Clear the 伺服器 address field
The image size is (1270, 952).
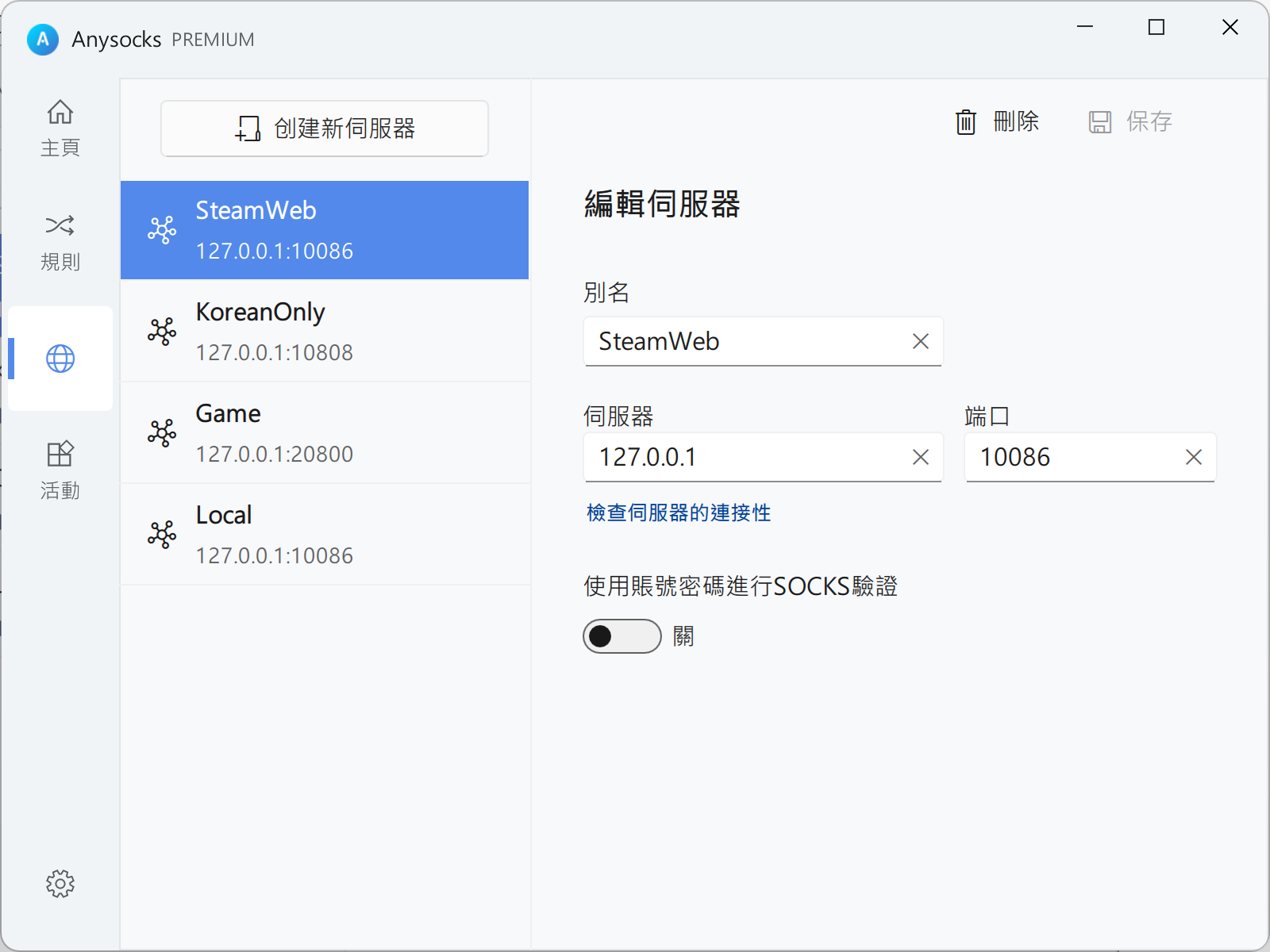point(920,457)
